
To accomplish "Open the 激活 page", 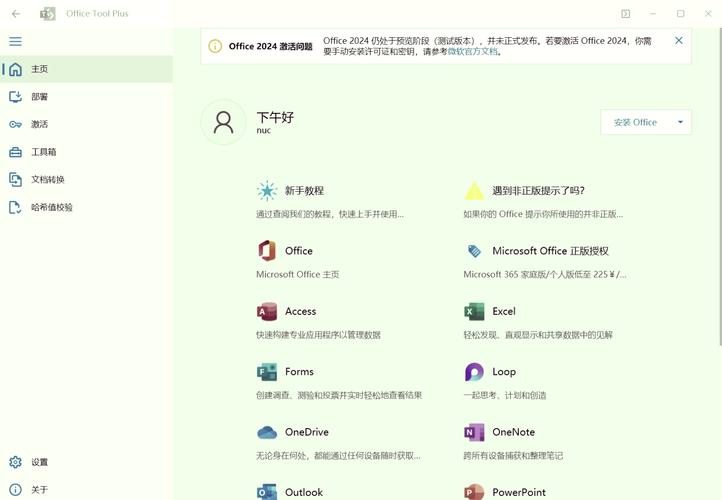I will click(87, 124).
